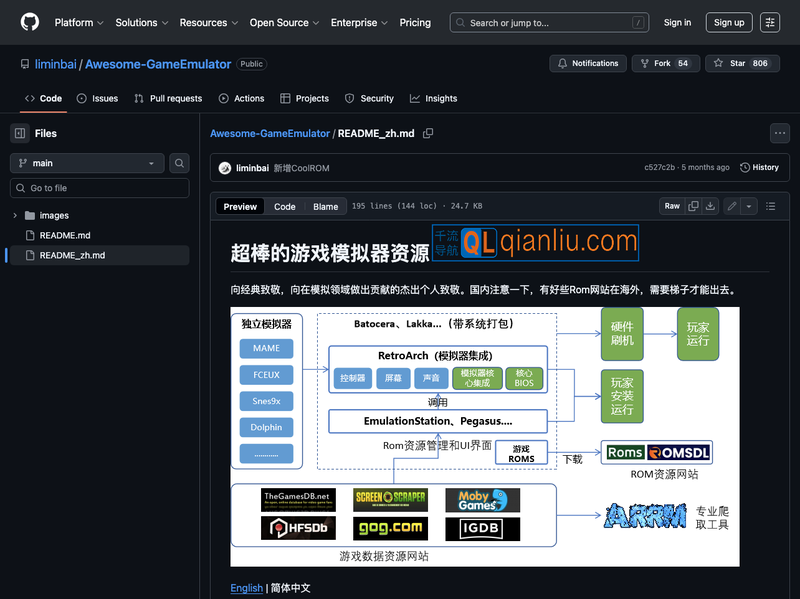Click the English language link
The width and height of the screenshot is (800, 599).
click(x=246, y=588)
